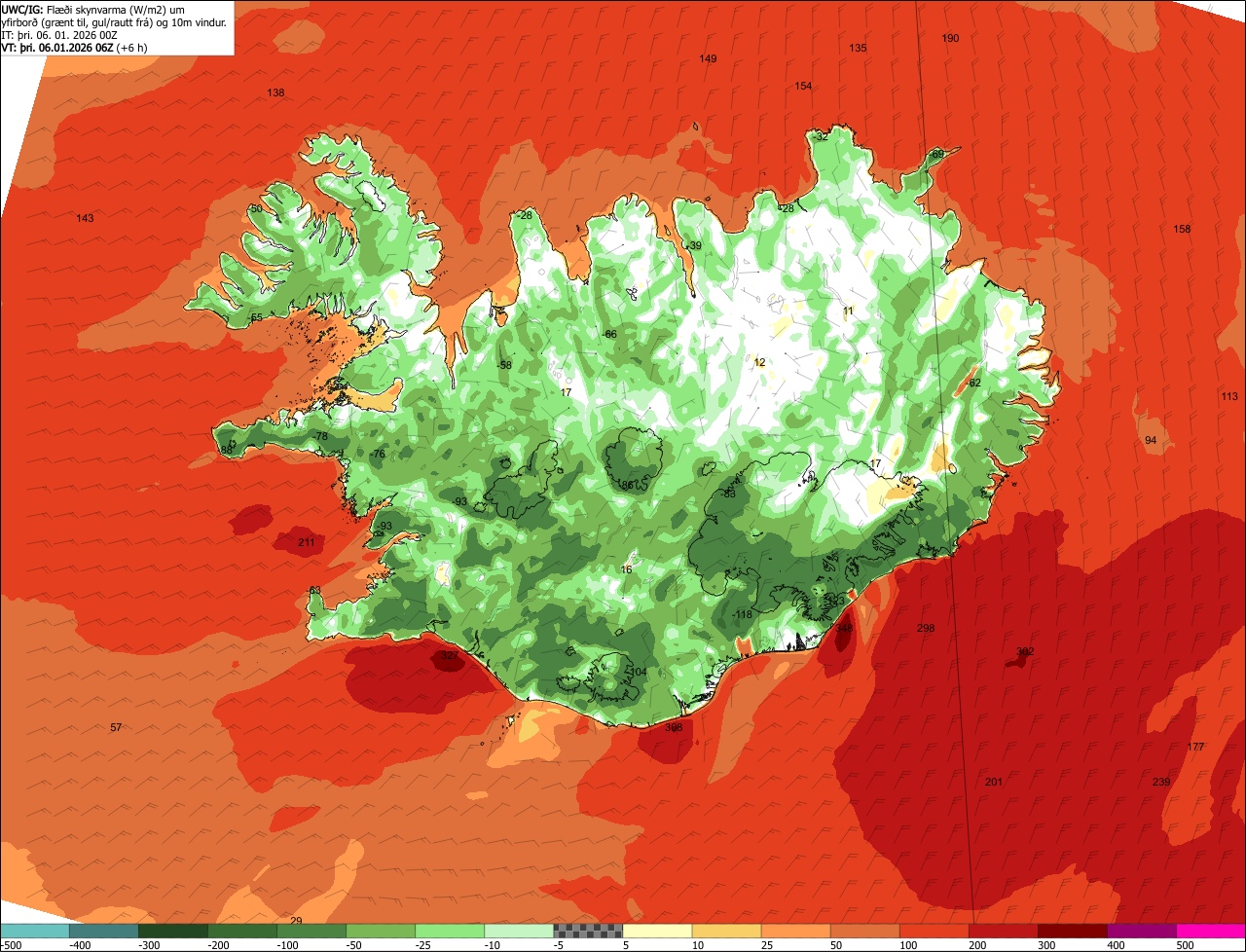Click the '138' flux value on the map

pyautogui.click(x=276, y=92)
